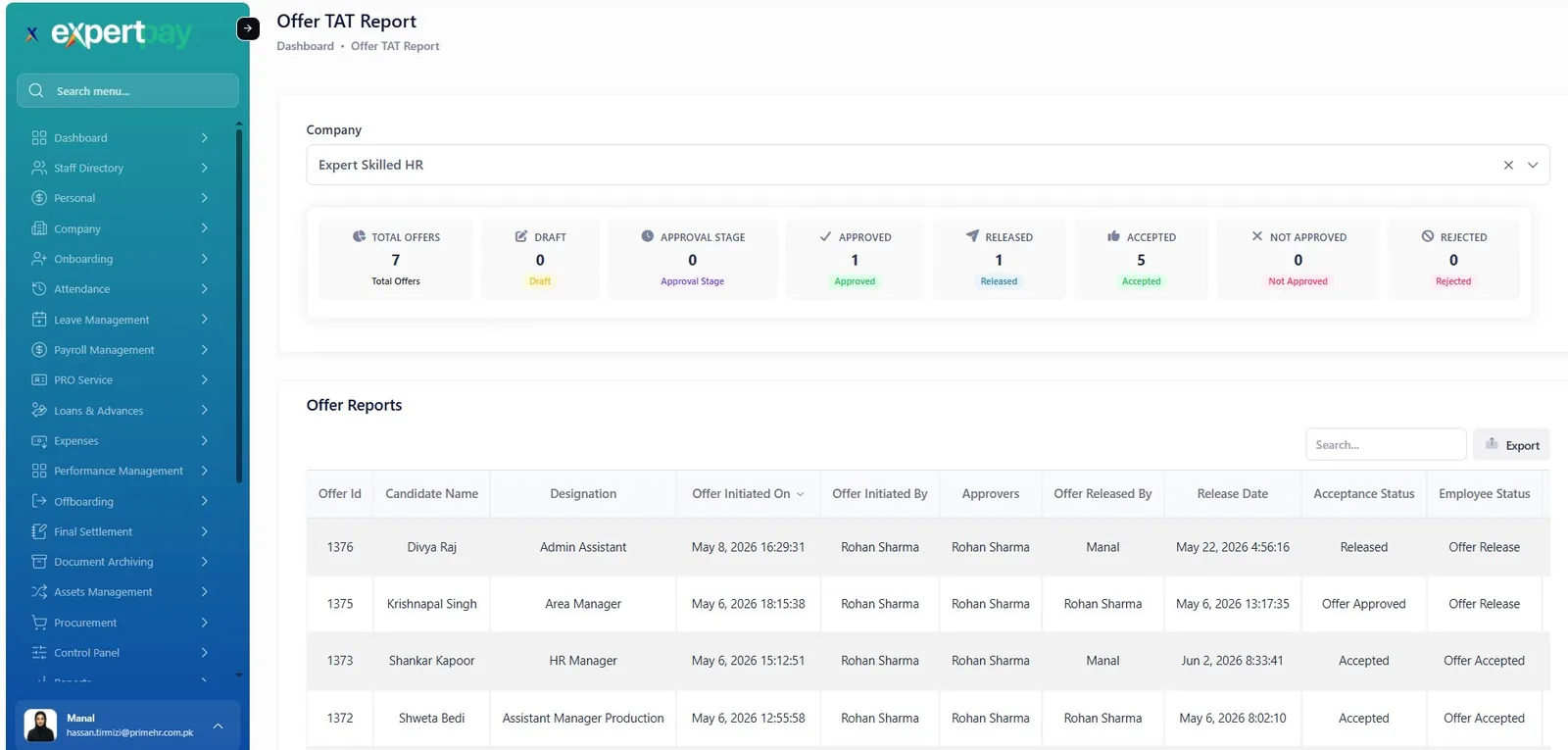
Task: Open the Final Settlement menu item
Action: coord(121,531)
